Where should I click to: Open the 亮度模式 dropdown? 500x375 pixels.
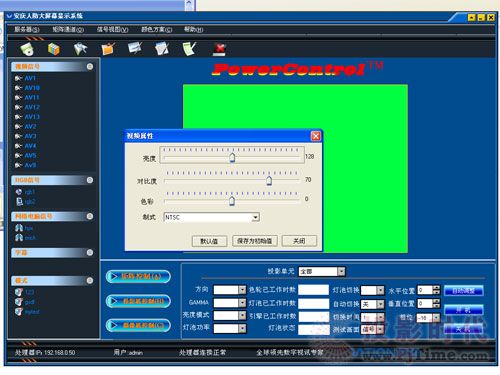coord(242,315)
